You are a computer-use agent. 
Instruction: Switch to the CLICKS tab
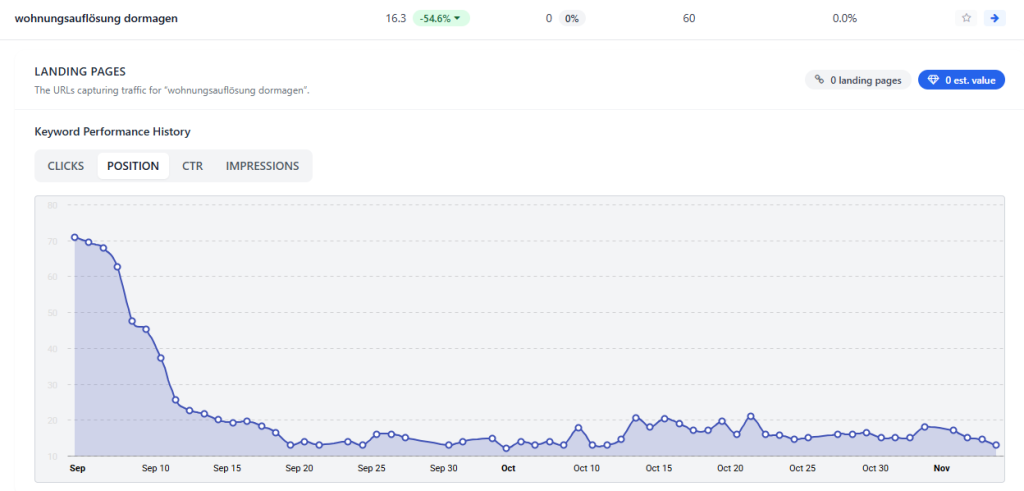point(66,166)
